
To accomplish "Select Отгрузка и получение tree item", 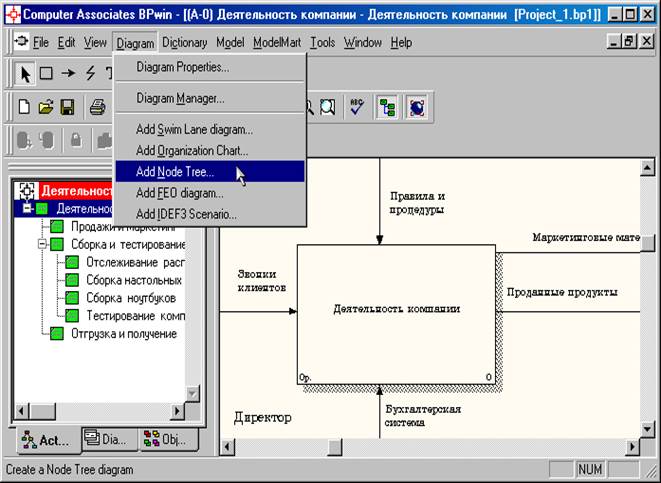I will tap(124, 334).
